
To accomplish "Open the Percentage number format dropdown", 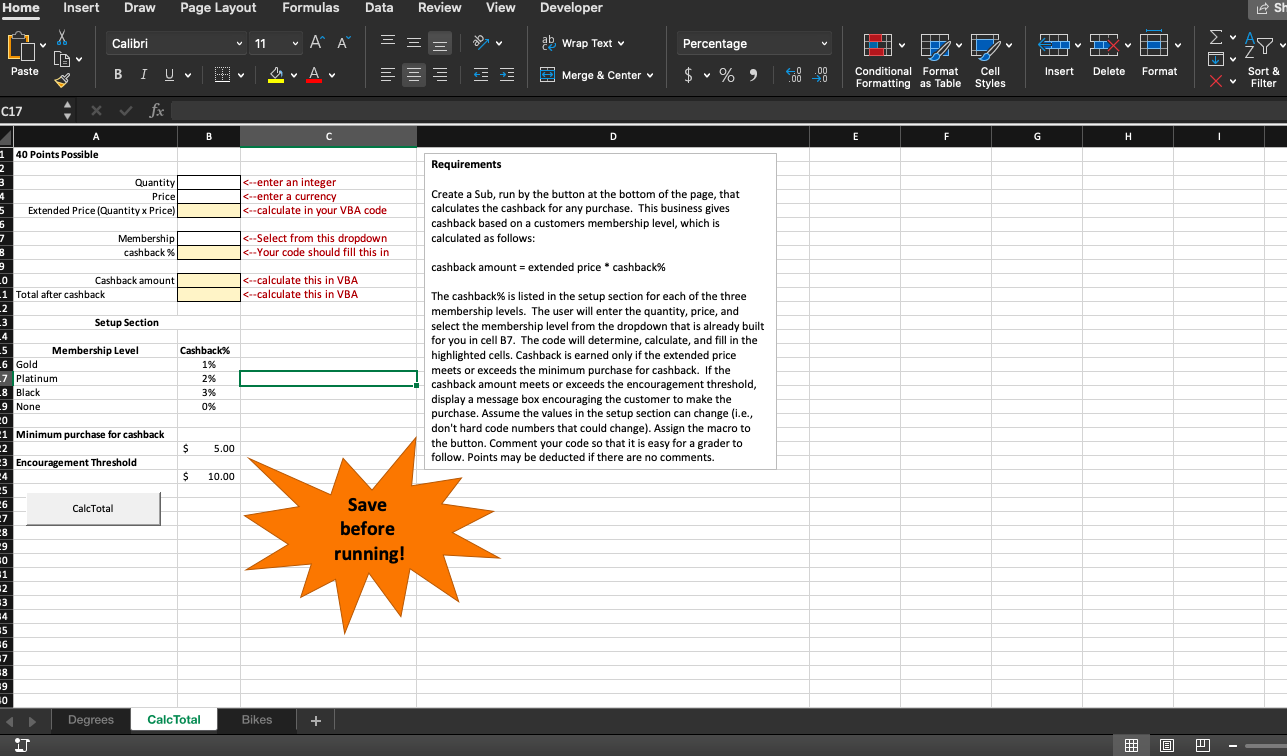I will pos(824,44).
